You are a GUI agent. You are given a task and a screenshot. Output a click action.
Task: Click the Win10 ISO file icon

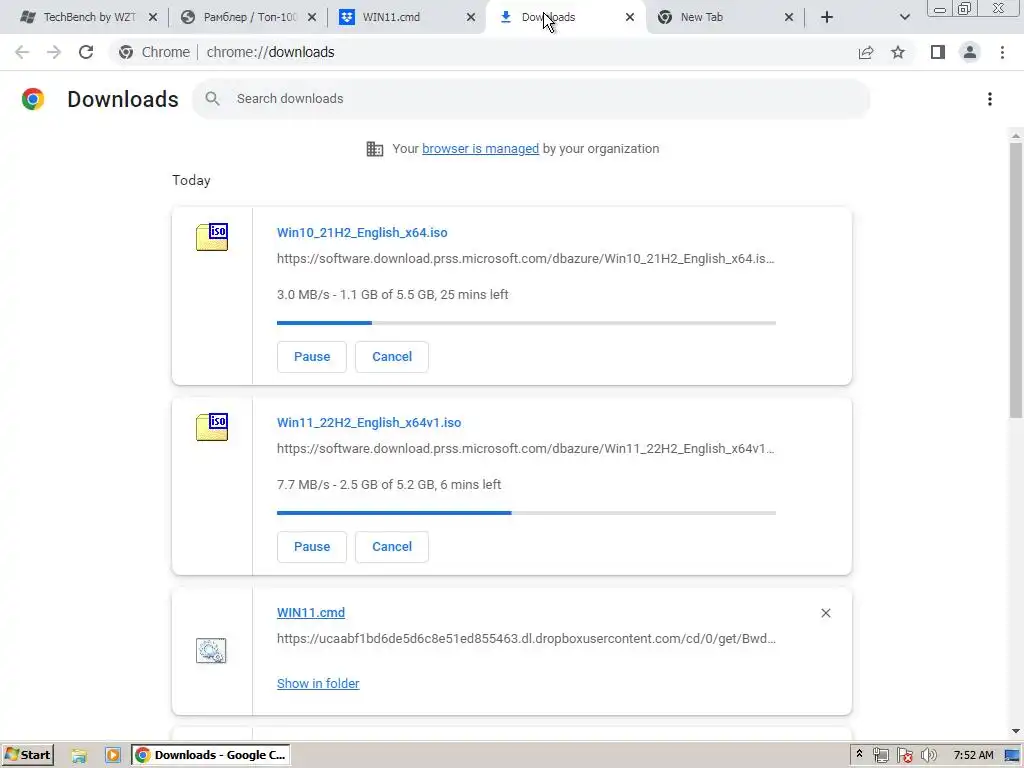coord(212,237)
